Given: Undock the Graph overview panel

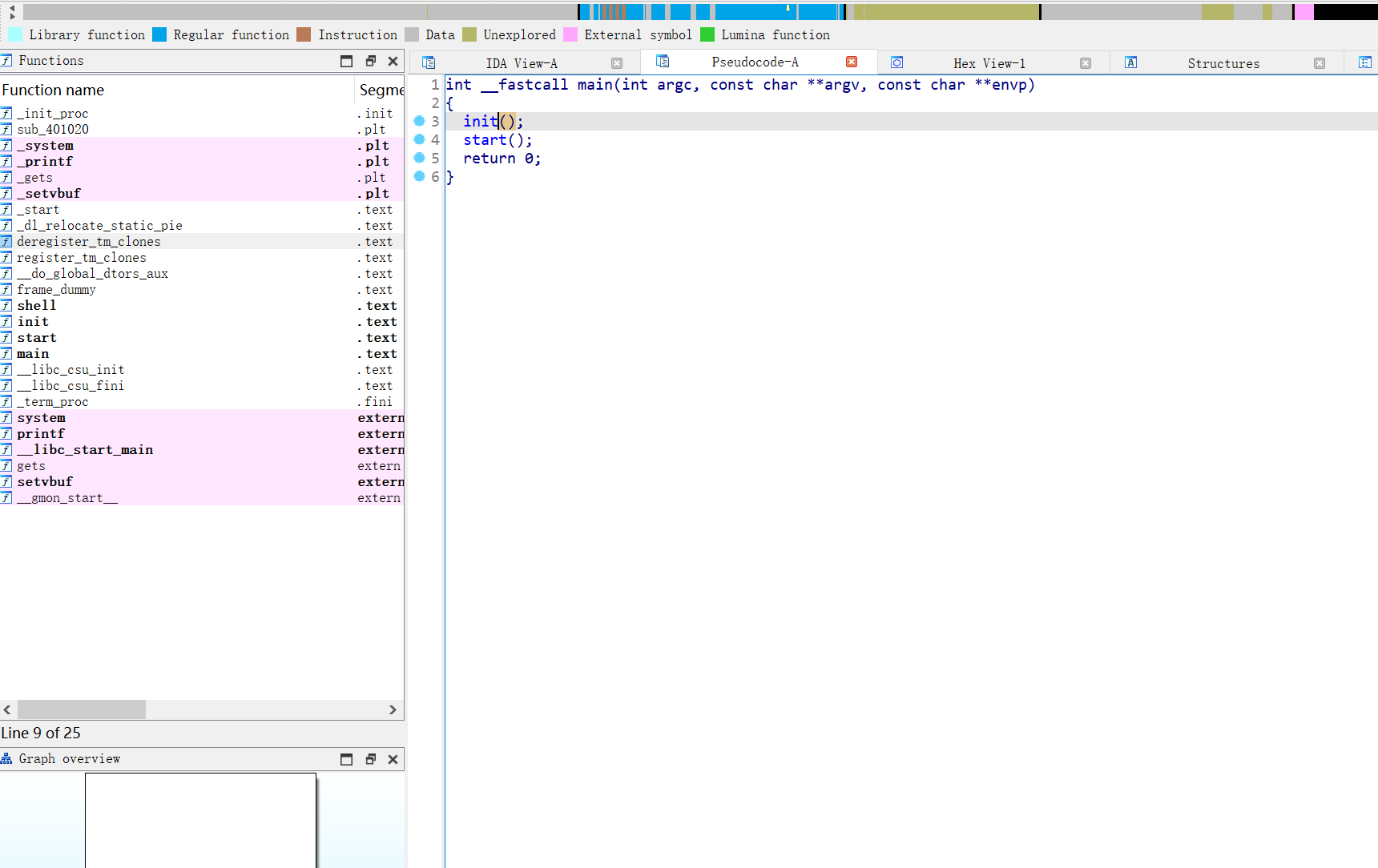Looking at the screenshot, I should (x=370, y=759).
